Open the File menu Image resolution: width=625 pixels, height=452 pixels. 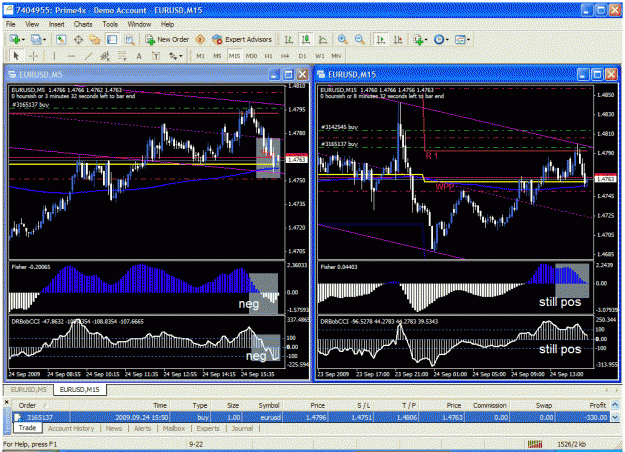(x=10, y=24)
